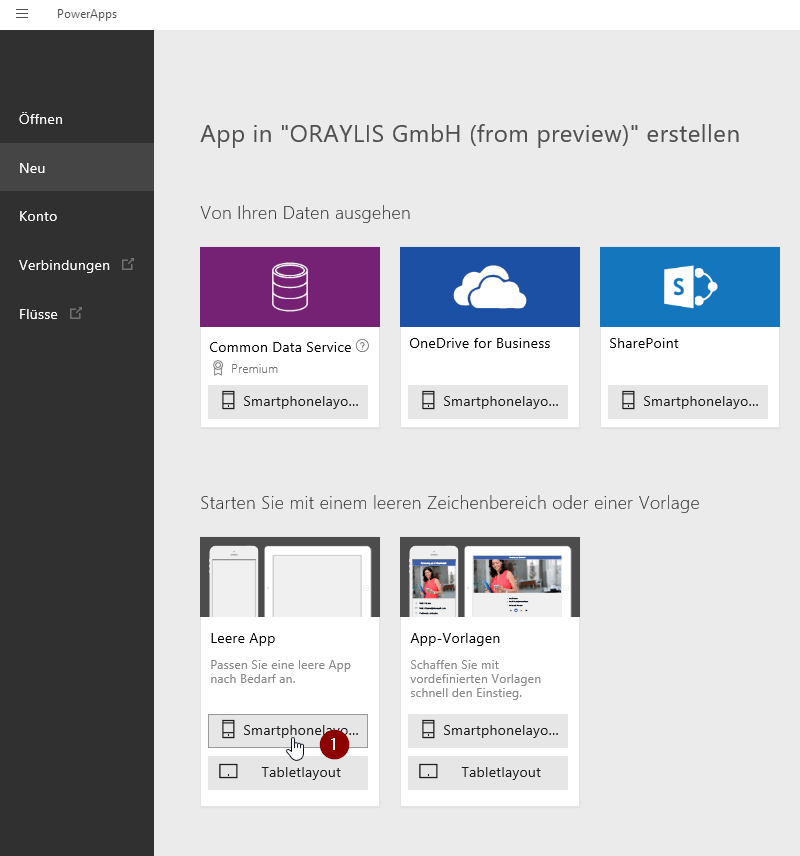Image resolution: width=800 pixels, height=856 pixels.
Task: Choose Tabletlayout for Leere App
Action: click(x=288, y=772)
